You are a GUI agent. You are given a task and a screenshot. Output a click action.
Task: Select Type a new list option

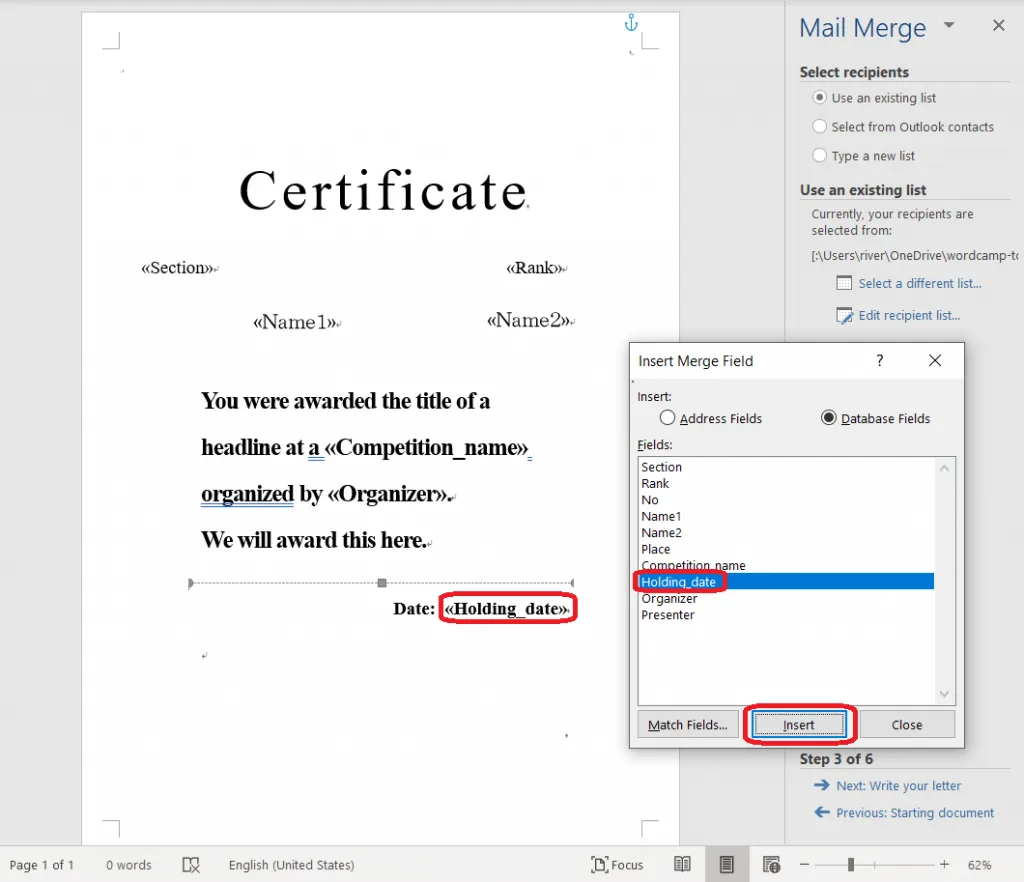[x=820, y=156]
